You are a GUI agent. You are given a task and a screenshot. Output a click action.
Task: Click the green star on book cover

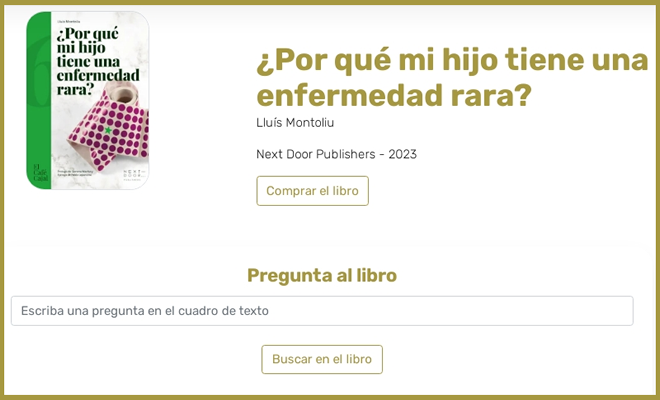coord(108,131)
